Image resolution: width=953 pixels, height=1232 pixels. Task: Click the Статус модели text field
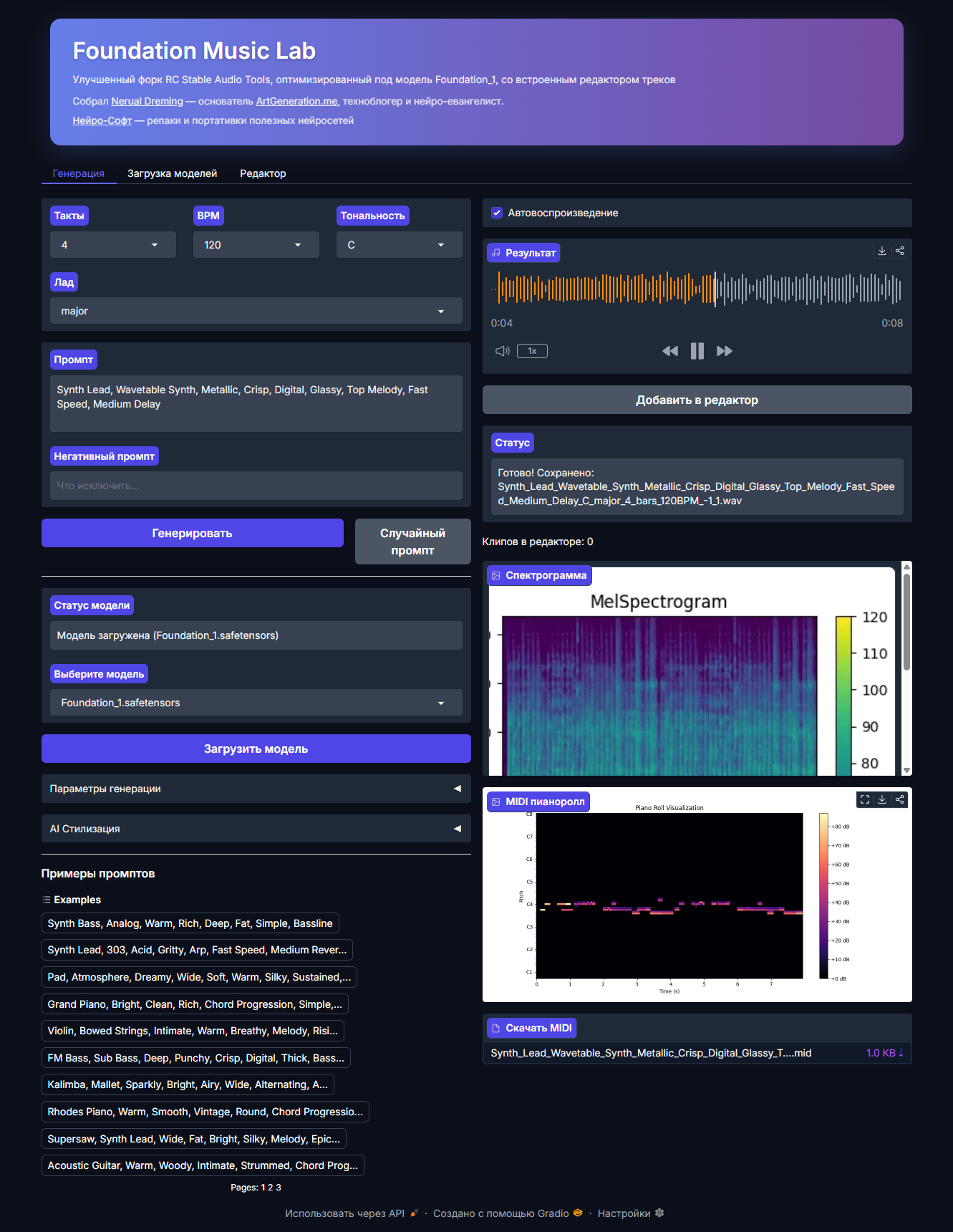pyautogui.click(x=256, y=635)
